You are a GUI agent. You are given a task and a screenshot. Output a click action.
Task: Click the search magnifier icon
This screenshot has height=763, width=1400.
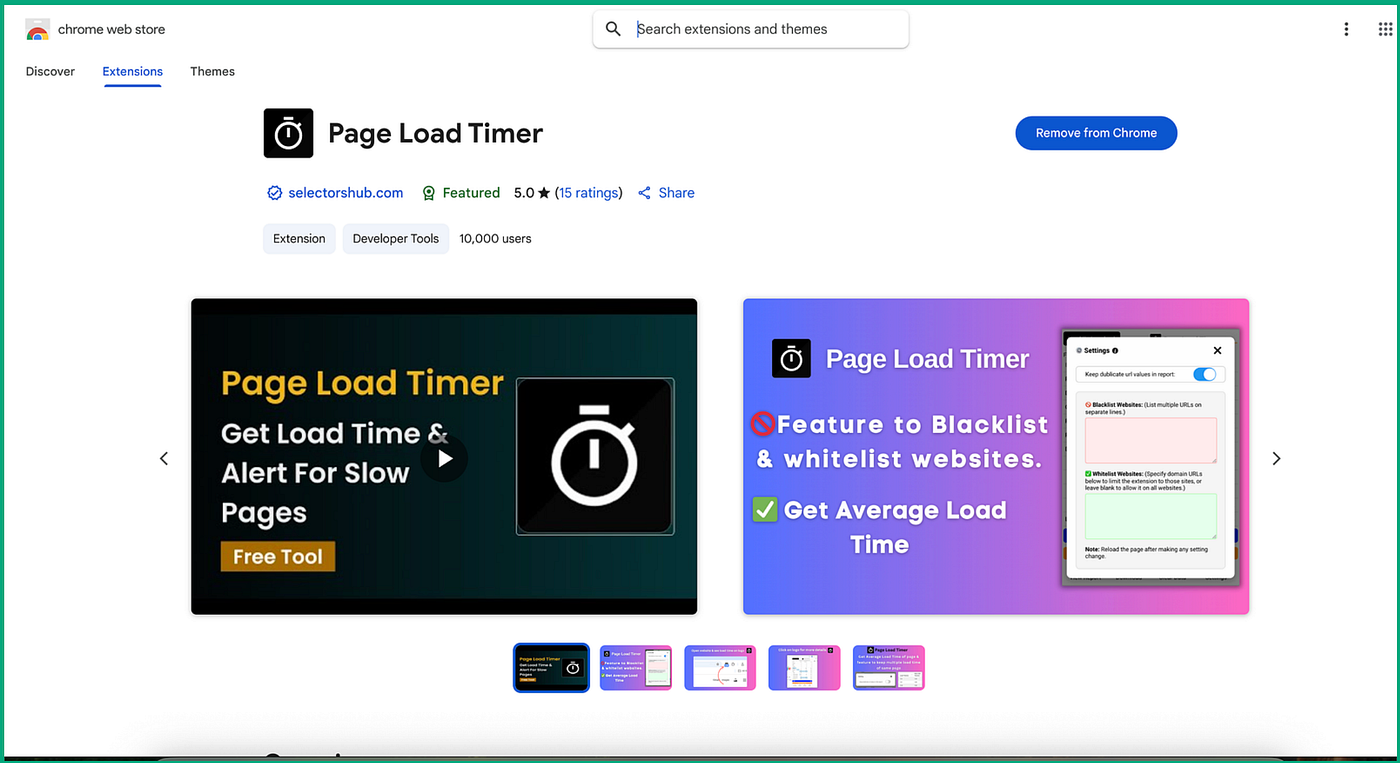click(614, 29)
